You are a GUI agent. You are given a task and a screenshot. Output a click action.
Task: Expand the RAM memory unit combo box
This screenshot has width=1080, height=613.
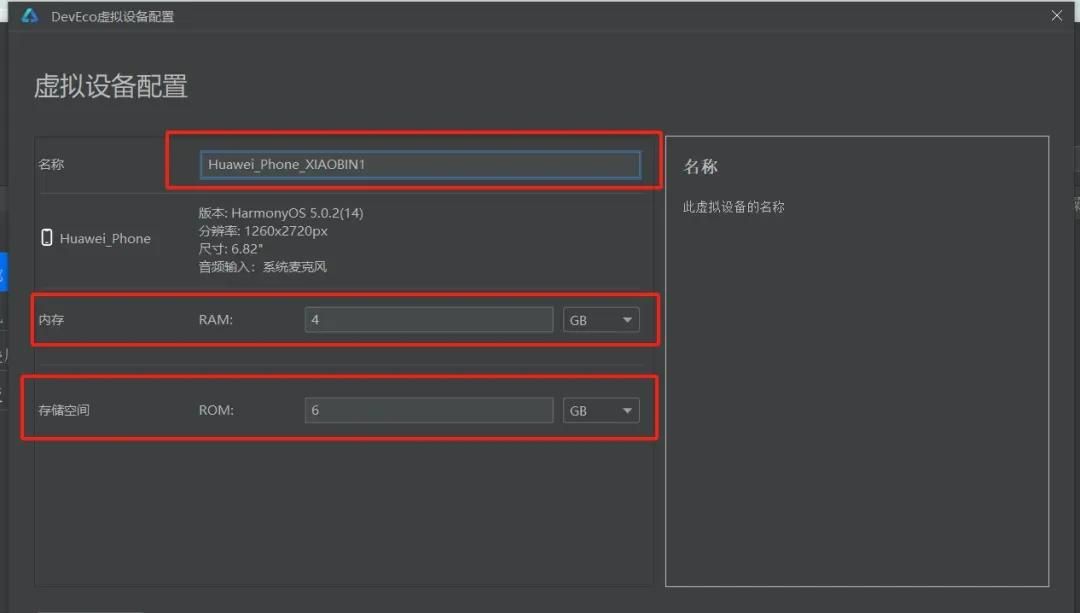[x=600, y=319]
